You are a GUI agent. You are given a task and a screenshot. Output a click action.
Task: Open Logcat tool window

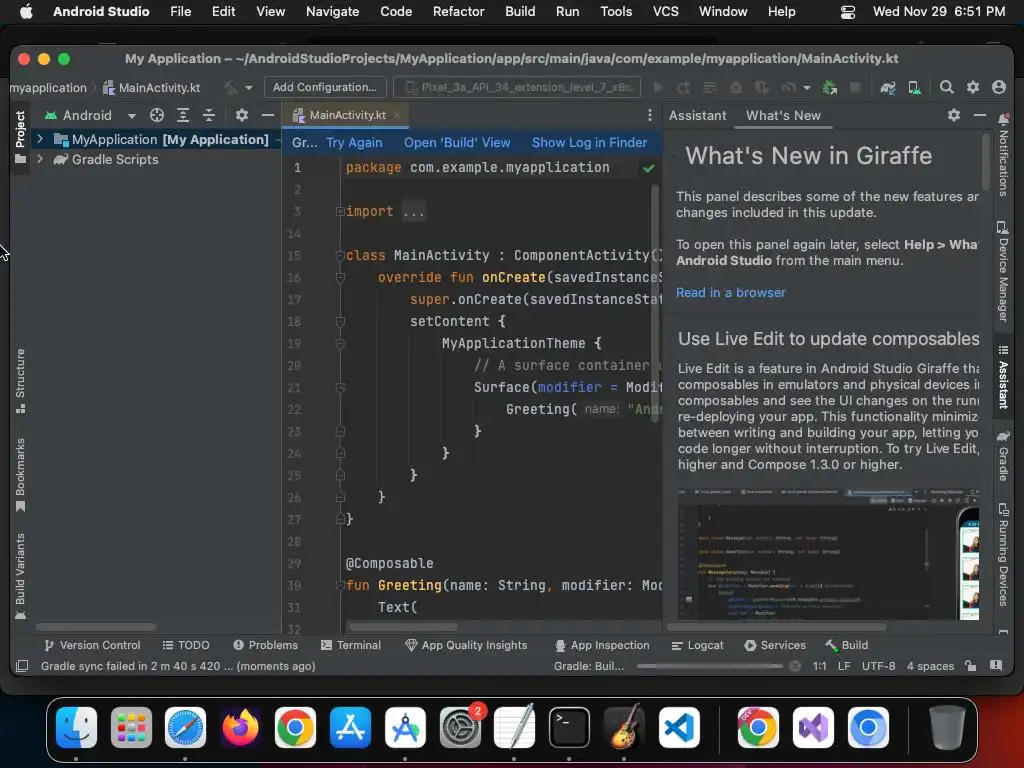tap(697, 645)
